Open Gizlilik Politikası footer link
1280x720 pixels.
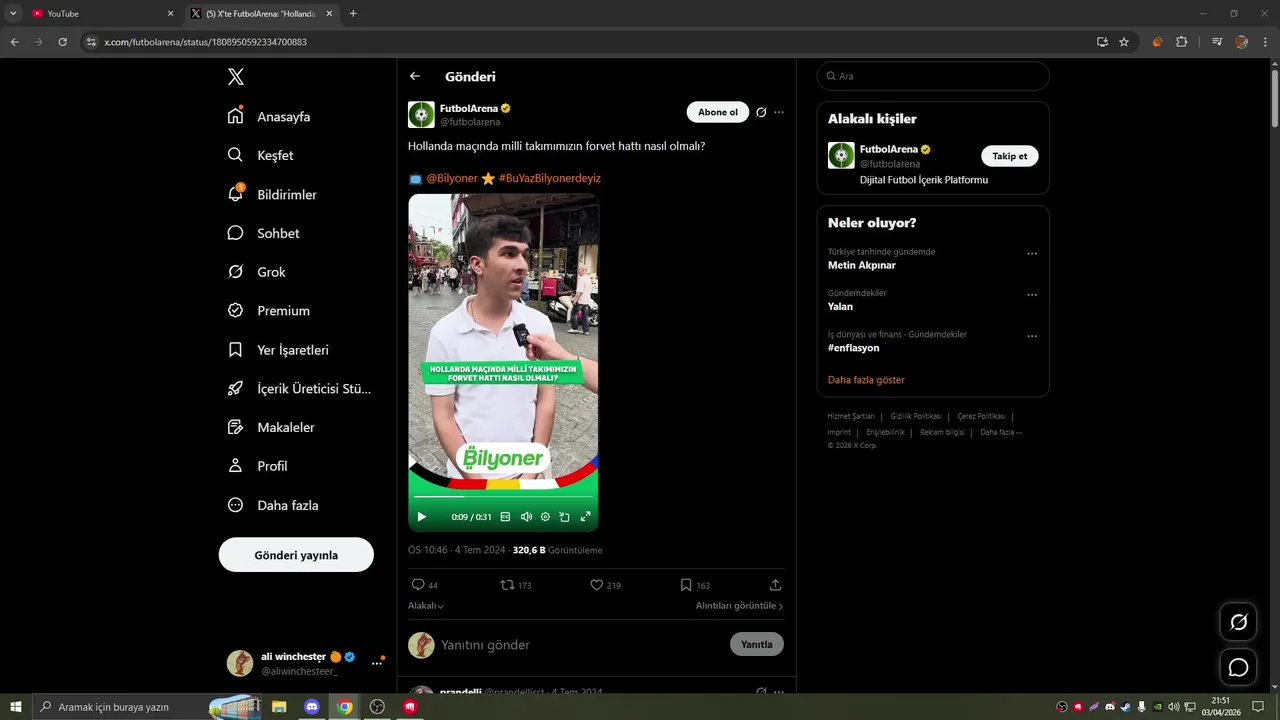coord(916,416)
